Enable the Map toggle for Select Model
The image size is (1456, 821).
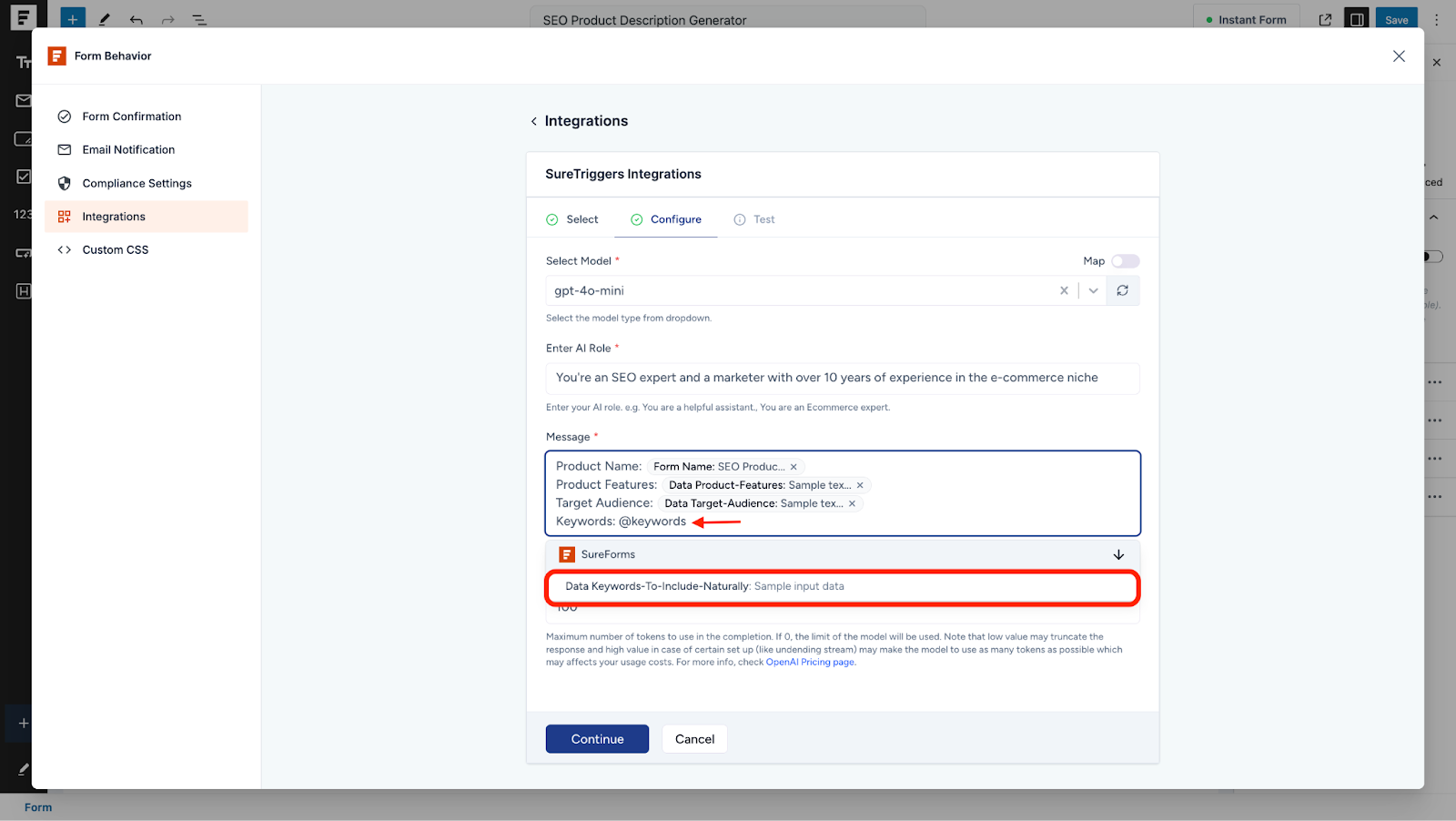click(1125, 261)
